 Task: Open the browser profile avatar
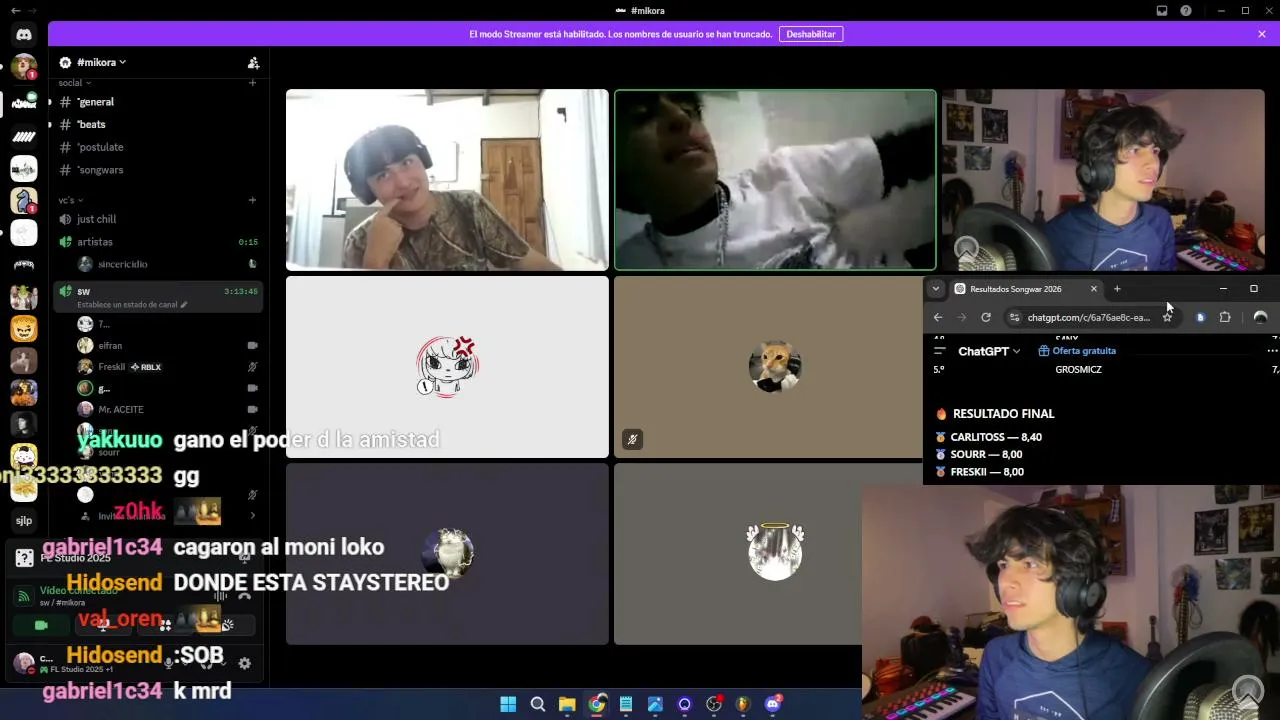pos(1260,317)
